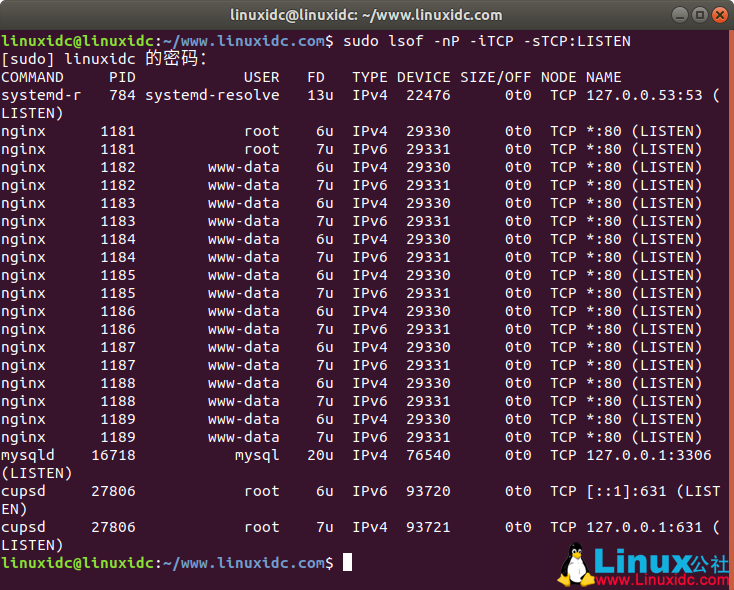Click '*:80' in the nginx 1187 IPv6 row
This screenshot has width=734, height=590.
(603, 365)
